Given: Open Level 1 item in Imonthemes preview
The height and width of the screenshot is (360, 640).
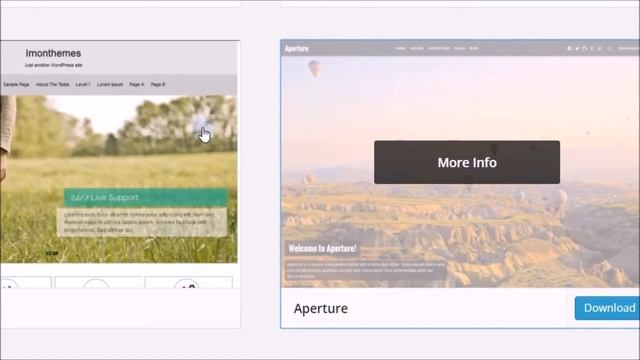Looking at the screenshot, I should pos(83,84).
